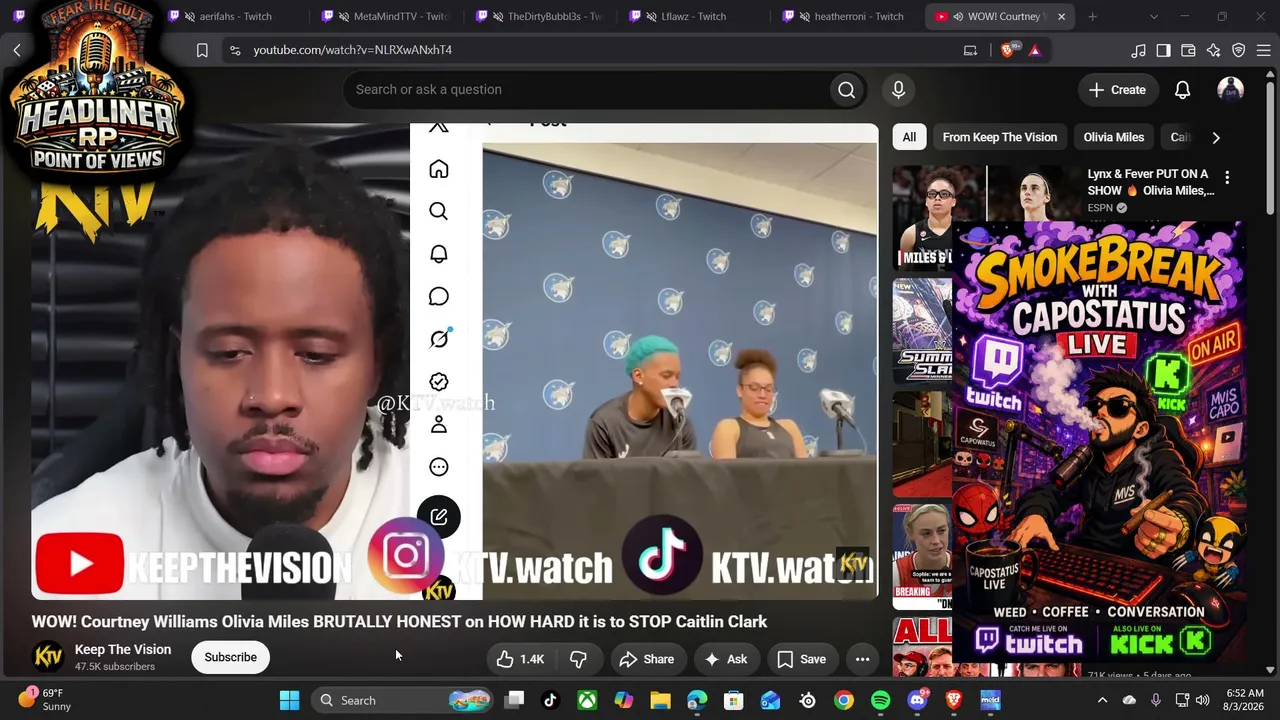1280x720 pixels.
Task: Open Task View on the taskbar
Action: 514,700
